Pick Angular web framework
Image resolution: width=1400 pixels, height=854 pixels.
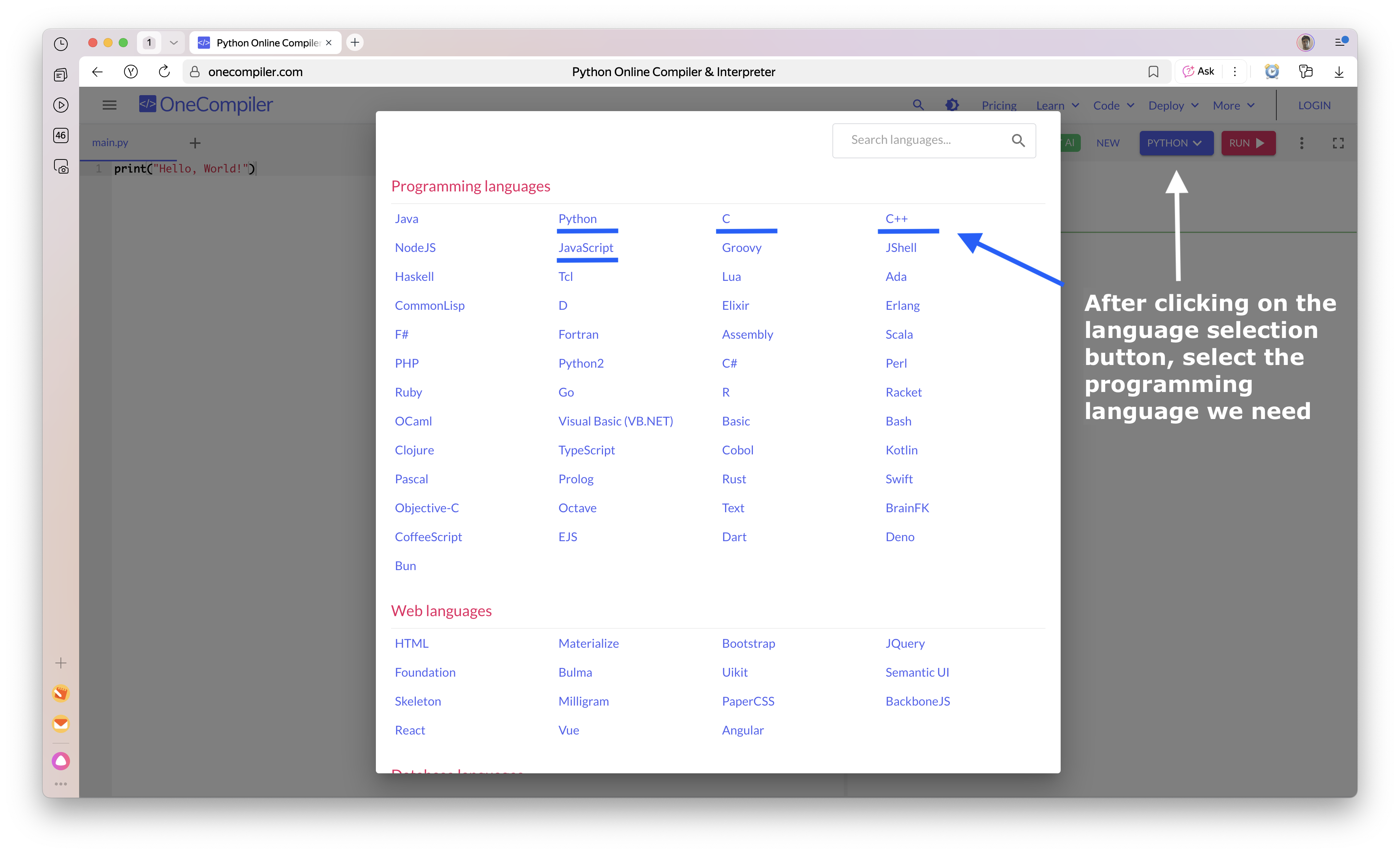click(x=743, y=730)
